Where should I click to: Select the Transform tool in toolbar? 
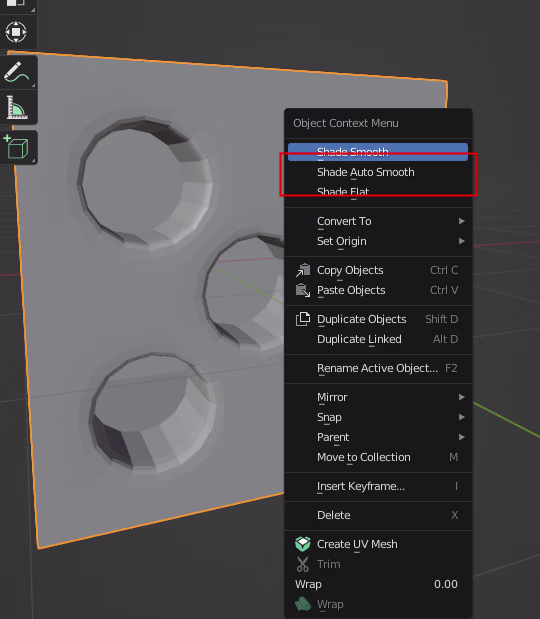pyautogui.click(x=16, y=32)
